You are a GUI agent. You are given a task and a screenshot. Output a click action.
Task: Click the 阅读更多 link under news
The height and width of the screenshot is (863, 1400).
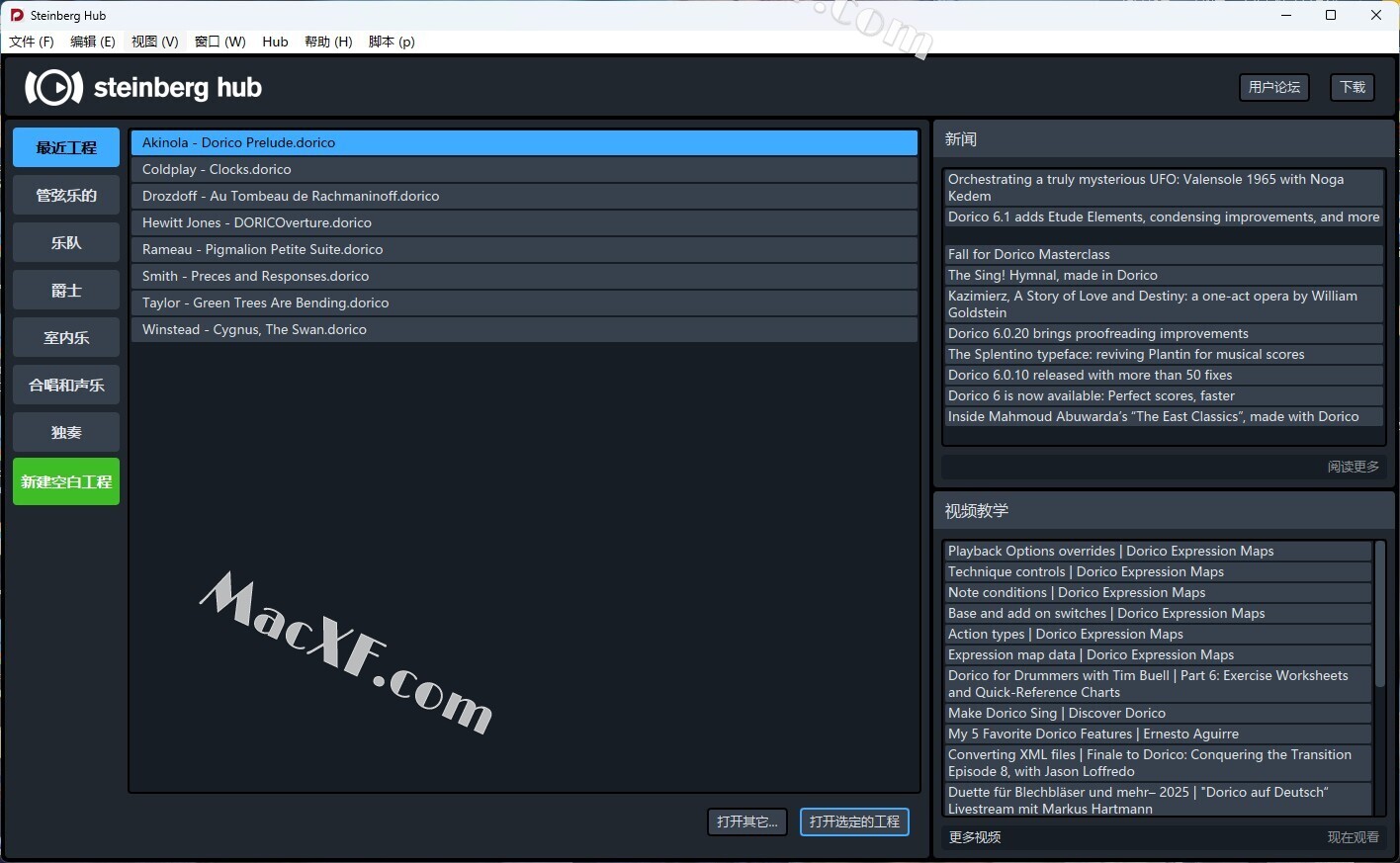coord(1353,467)
